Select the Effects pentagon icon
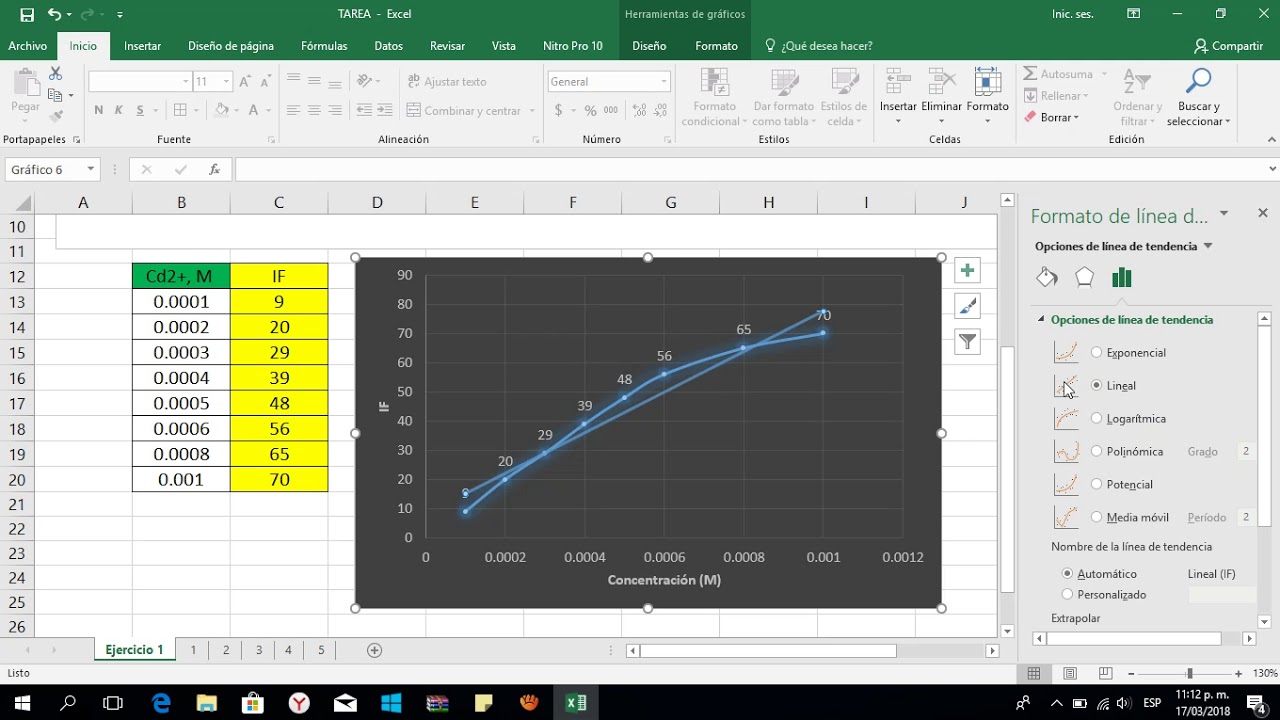This screenshot has height=720, width=1280. 1084,277
